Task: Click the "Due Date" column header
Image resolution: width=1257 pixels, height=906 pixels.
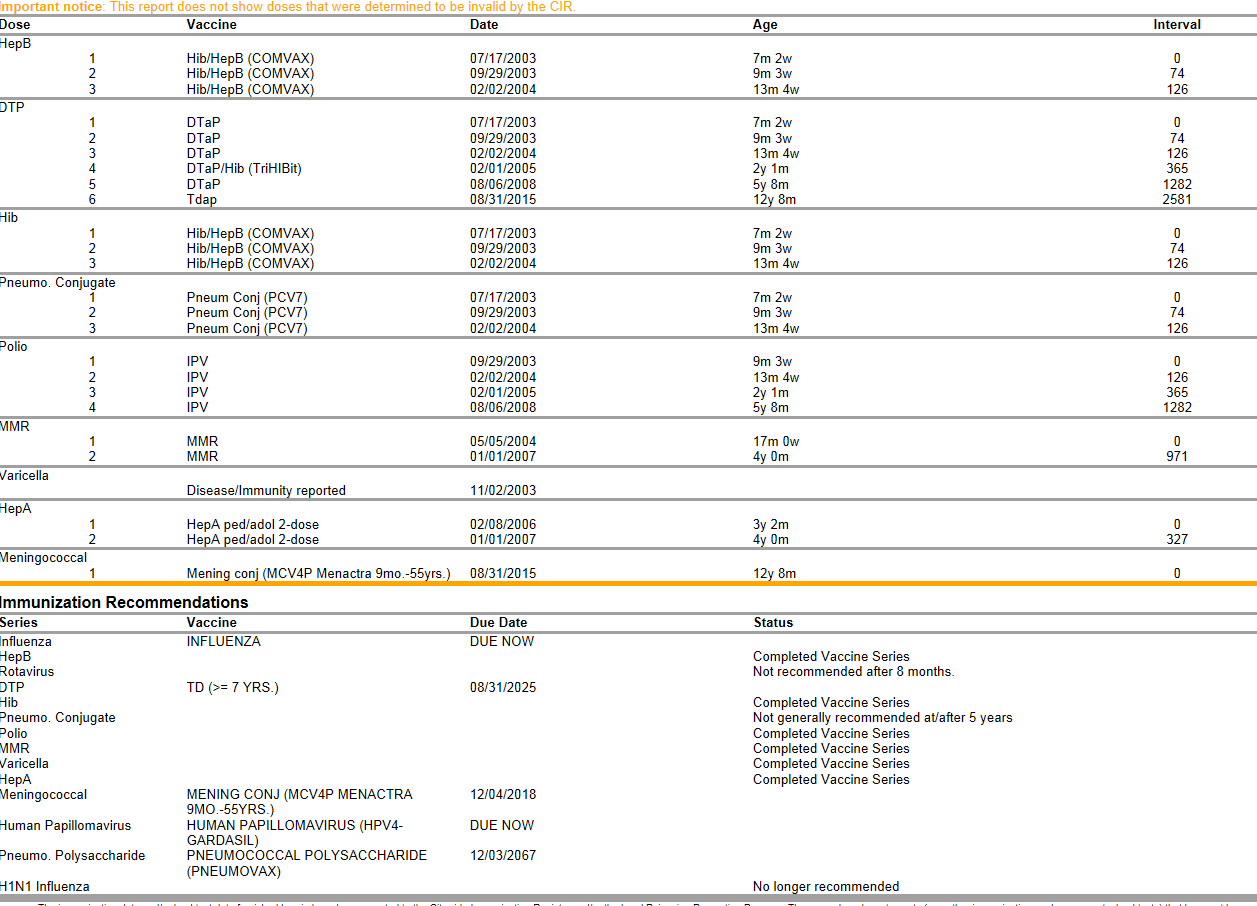Action: coord(499,623)
